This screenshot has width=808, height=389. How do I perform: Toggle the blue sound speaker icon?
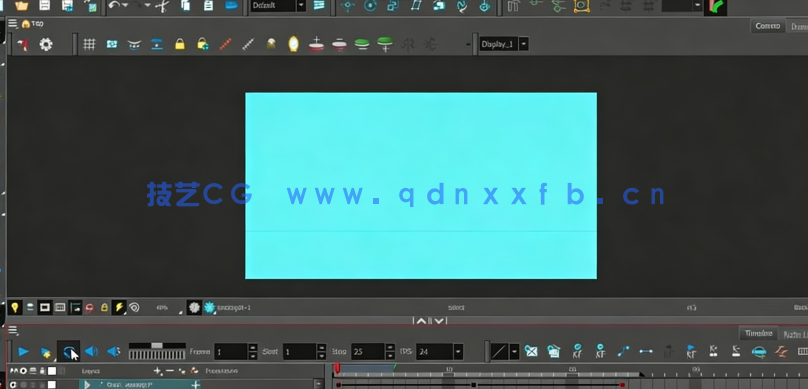[x=91, y=352]
